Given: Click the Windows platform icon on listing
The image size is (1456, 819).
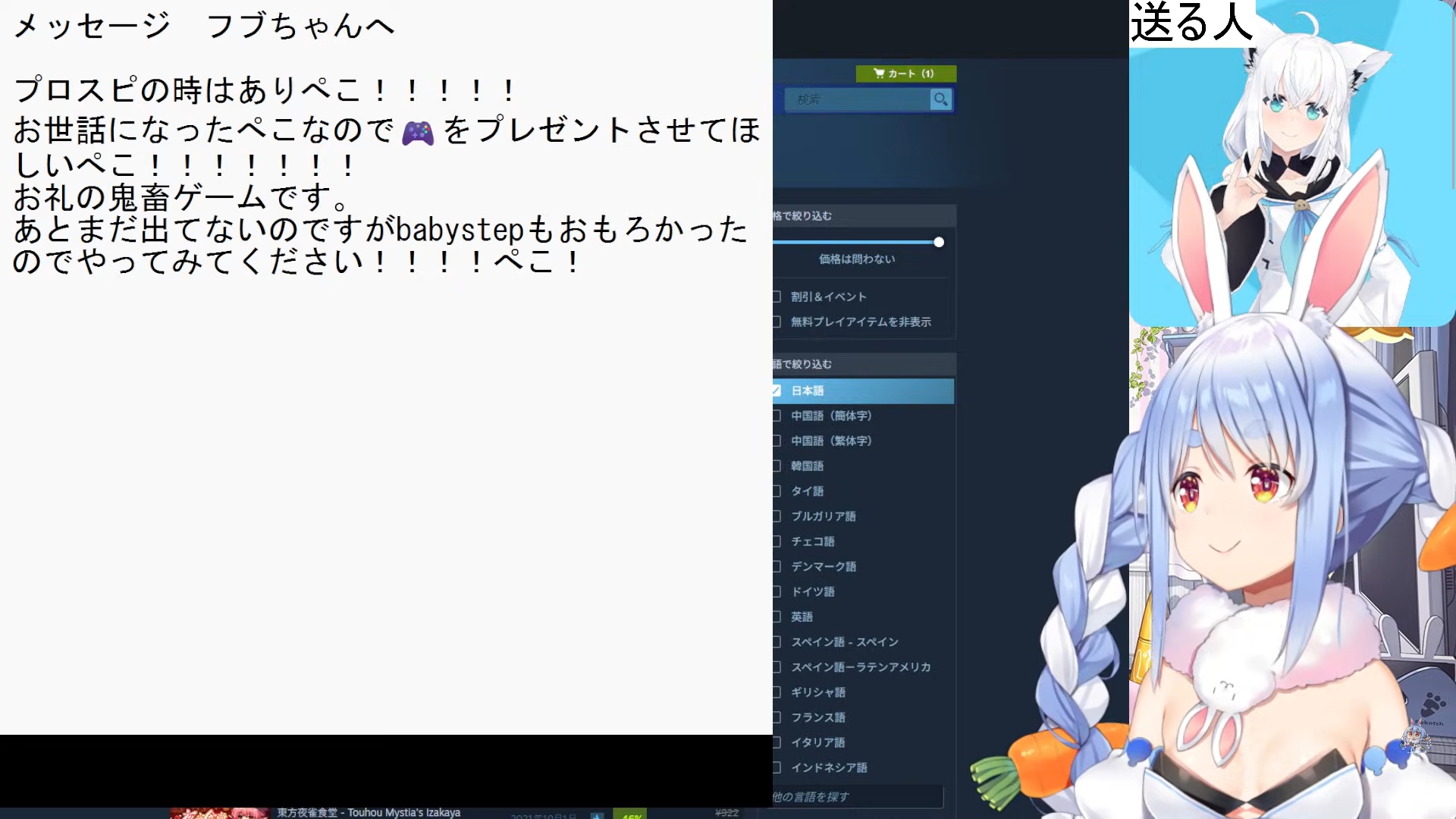Looking at the screenshot, I should (597, 815).
